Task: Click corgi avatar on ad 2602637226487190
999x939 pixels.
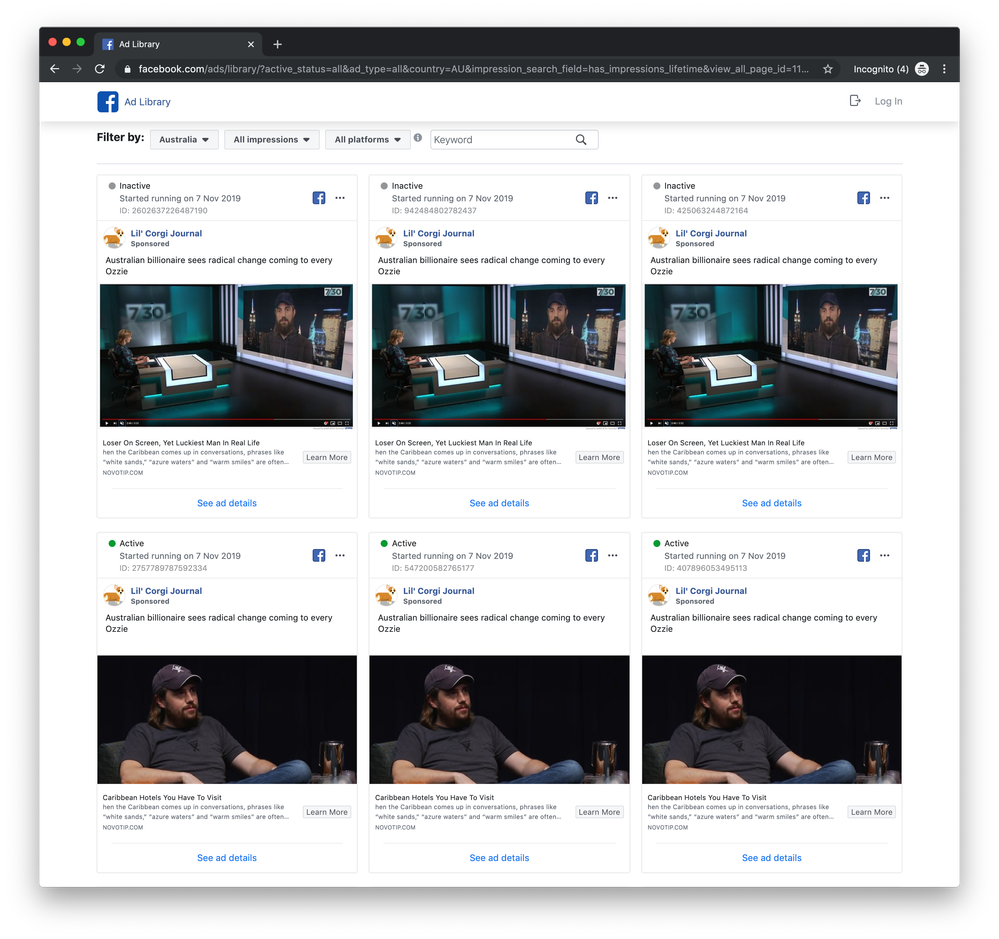Action: (113, 238)
